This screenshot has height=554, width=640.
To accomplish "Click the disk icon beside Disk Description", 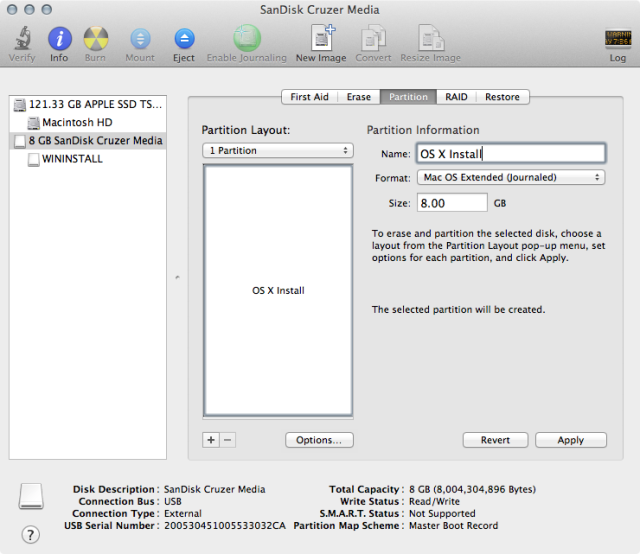I will [31, 496].
